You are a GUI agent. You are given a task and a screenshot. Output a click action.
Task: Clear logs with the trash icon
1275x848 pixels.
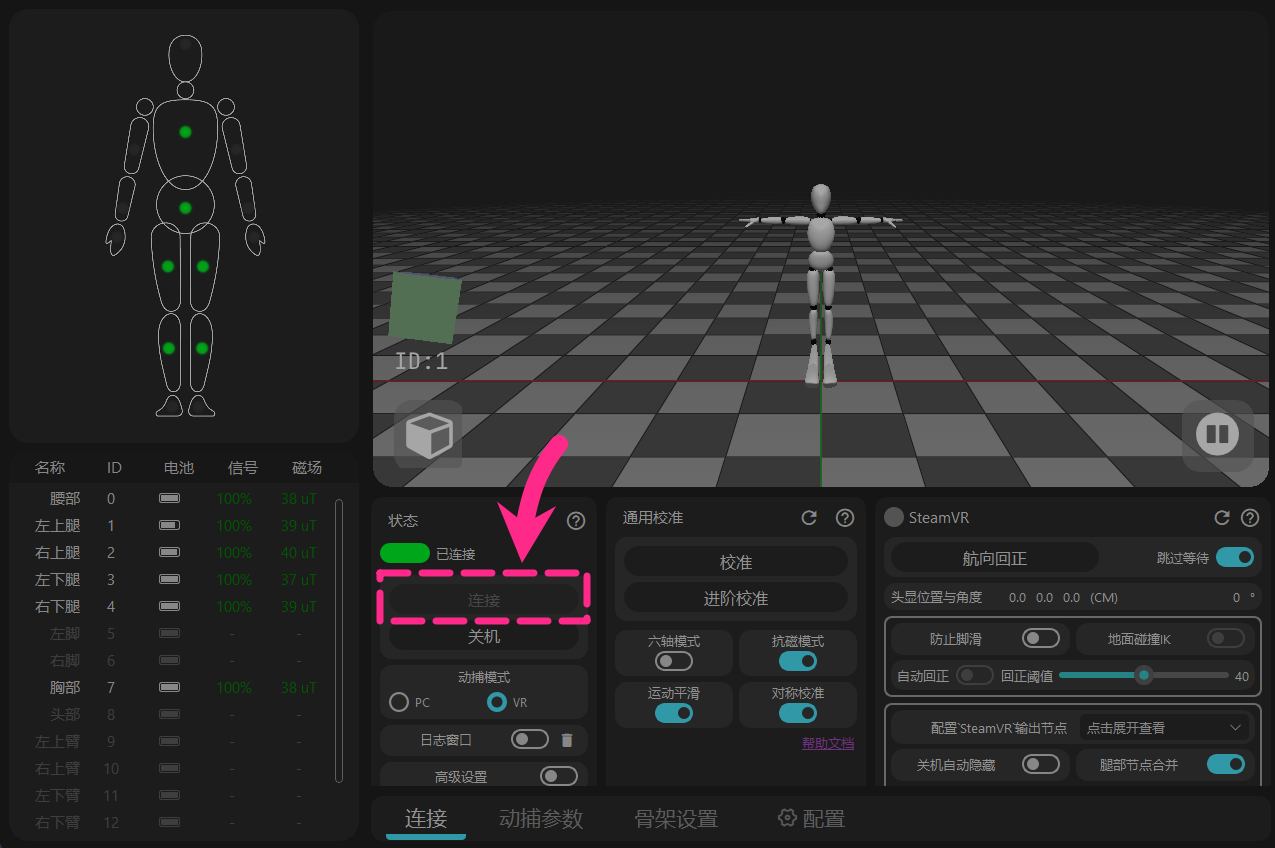pos(567,740)
